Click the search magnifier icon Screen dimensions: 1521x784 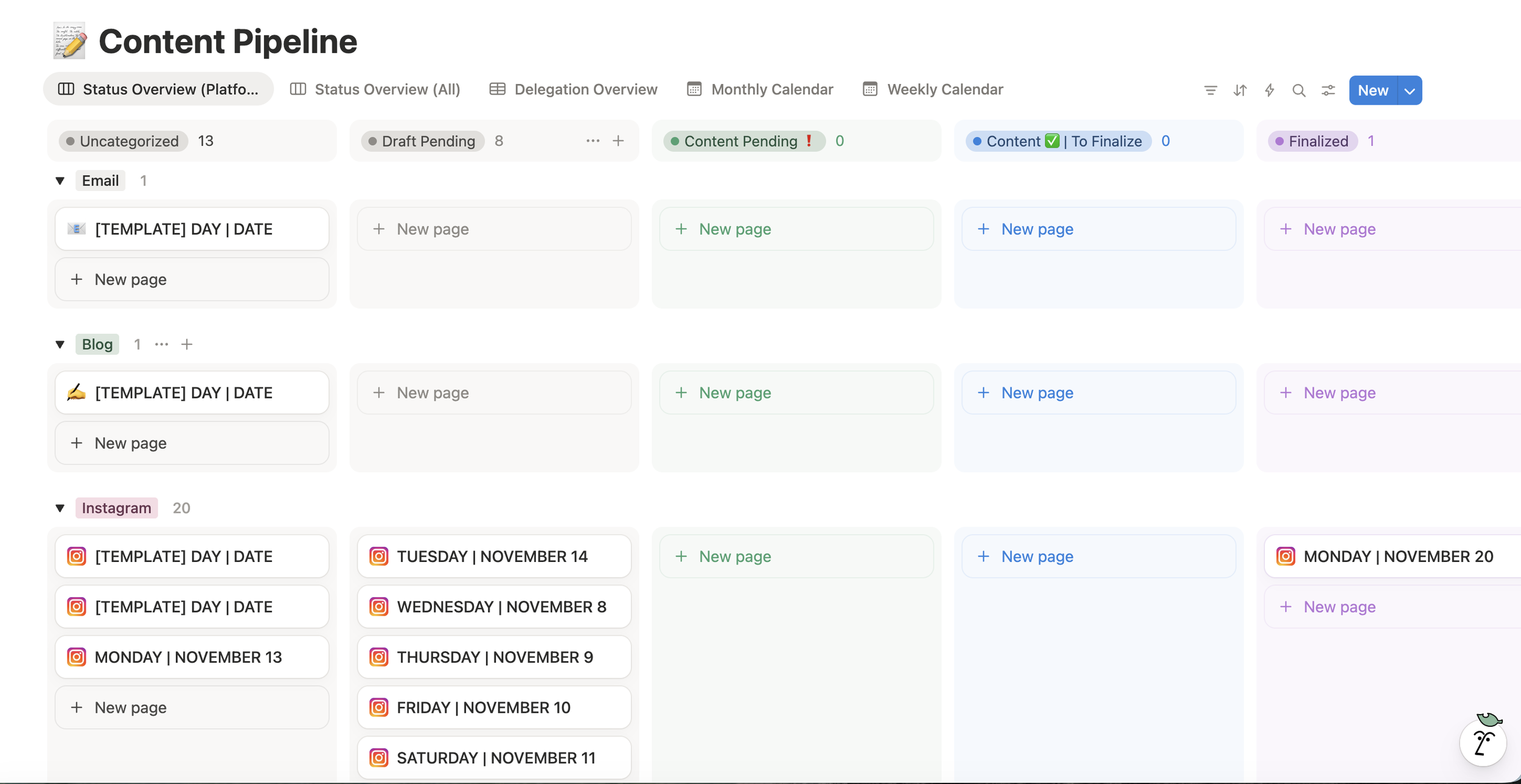1298,91
